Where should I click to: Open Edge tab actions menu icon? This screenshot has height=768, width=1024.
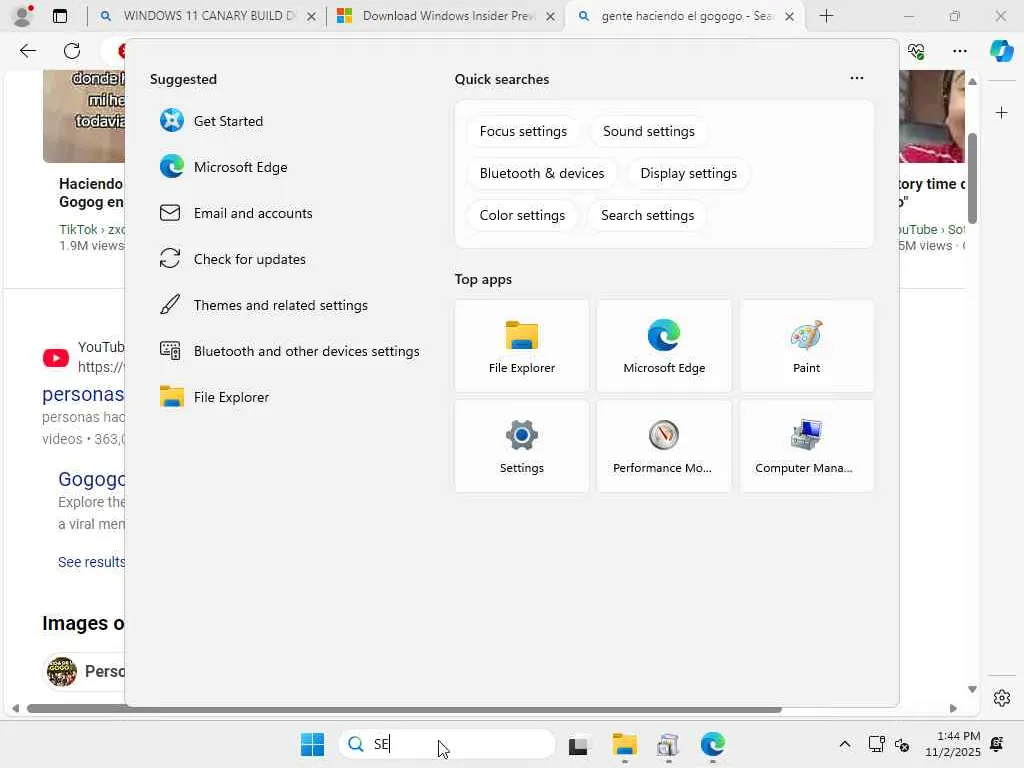(59, 16)
